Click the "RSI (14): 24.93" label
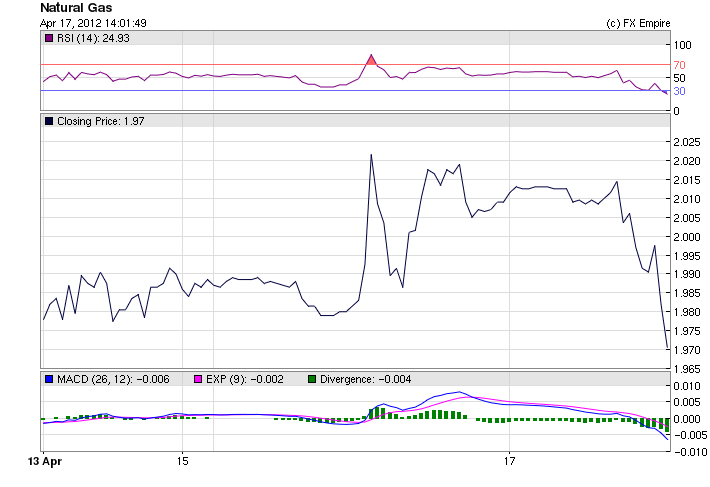Screen dimensions: 710x487 (93, 38)
